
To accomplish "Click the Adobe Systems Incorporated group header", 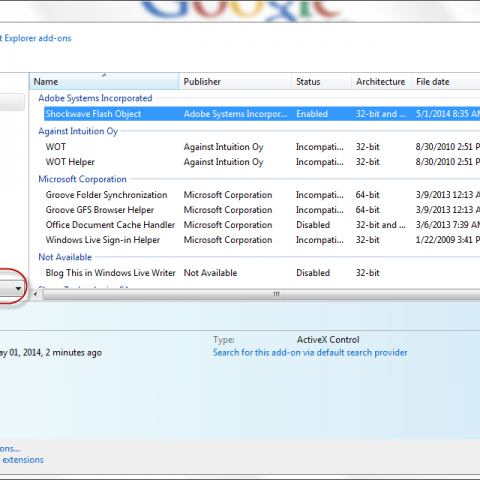I will point(95,98).
